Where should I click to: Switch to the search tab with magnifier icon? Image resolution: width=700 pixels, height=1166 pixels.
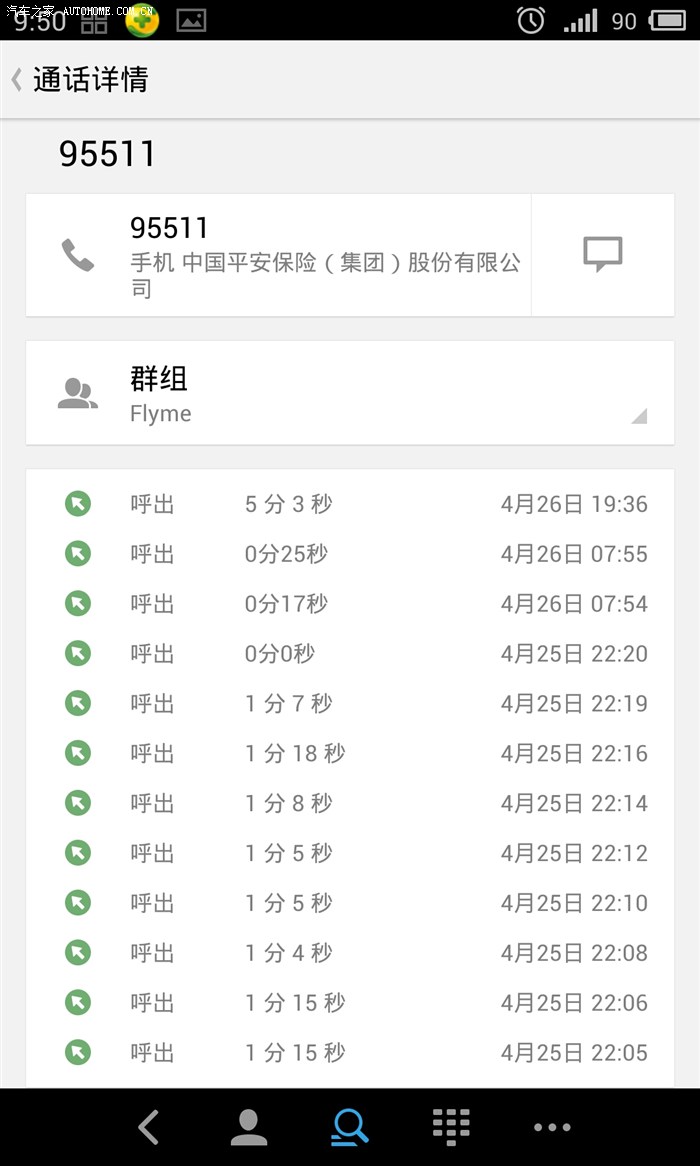point(349,1126)
